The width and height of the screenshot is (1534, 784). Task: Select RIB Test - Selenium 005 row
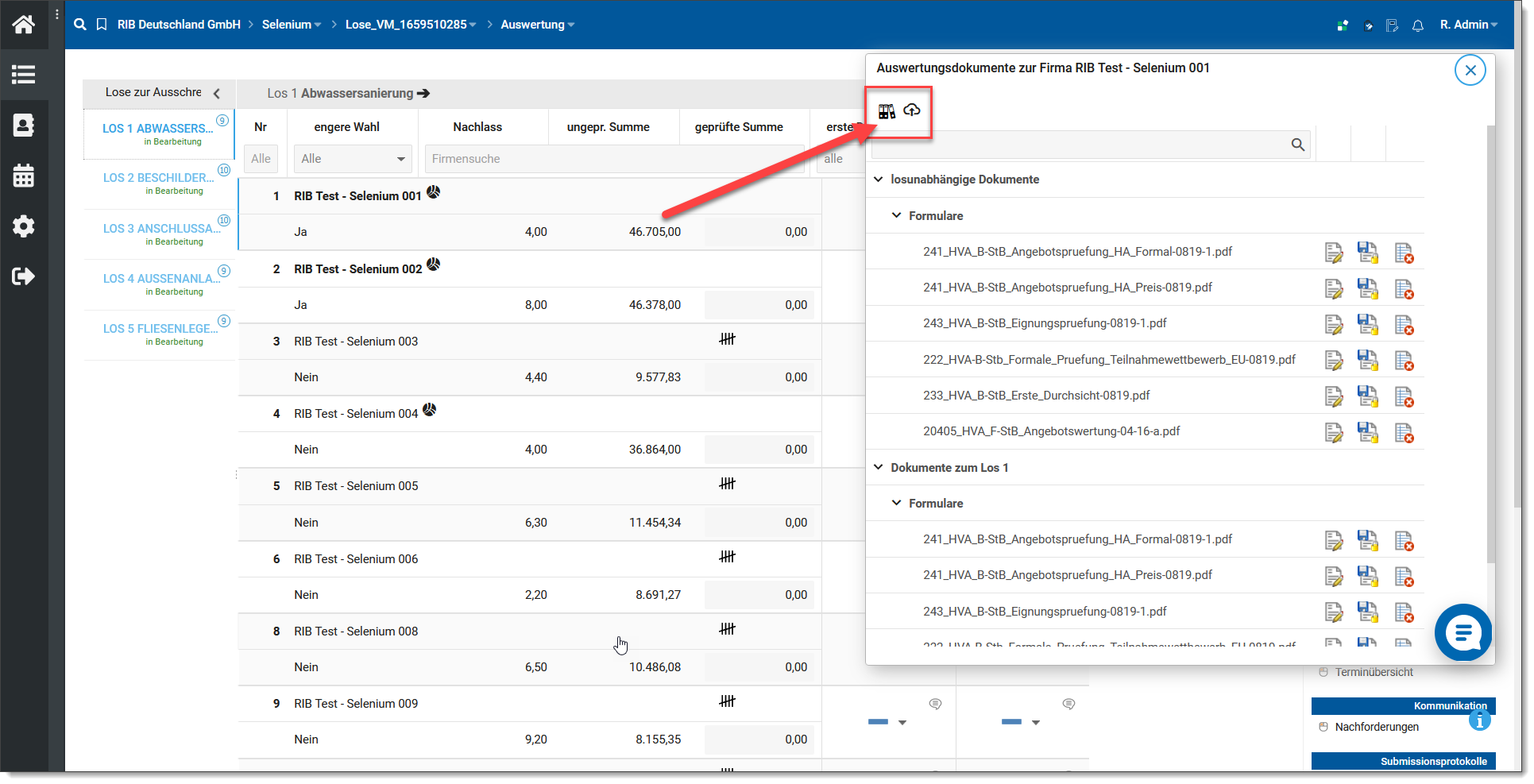tap(529, 486)
